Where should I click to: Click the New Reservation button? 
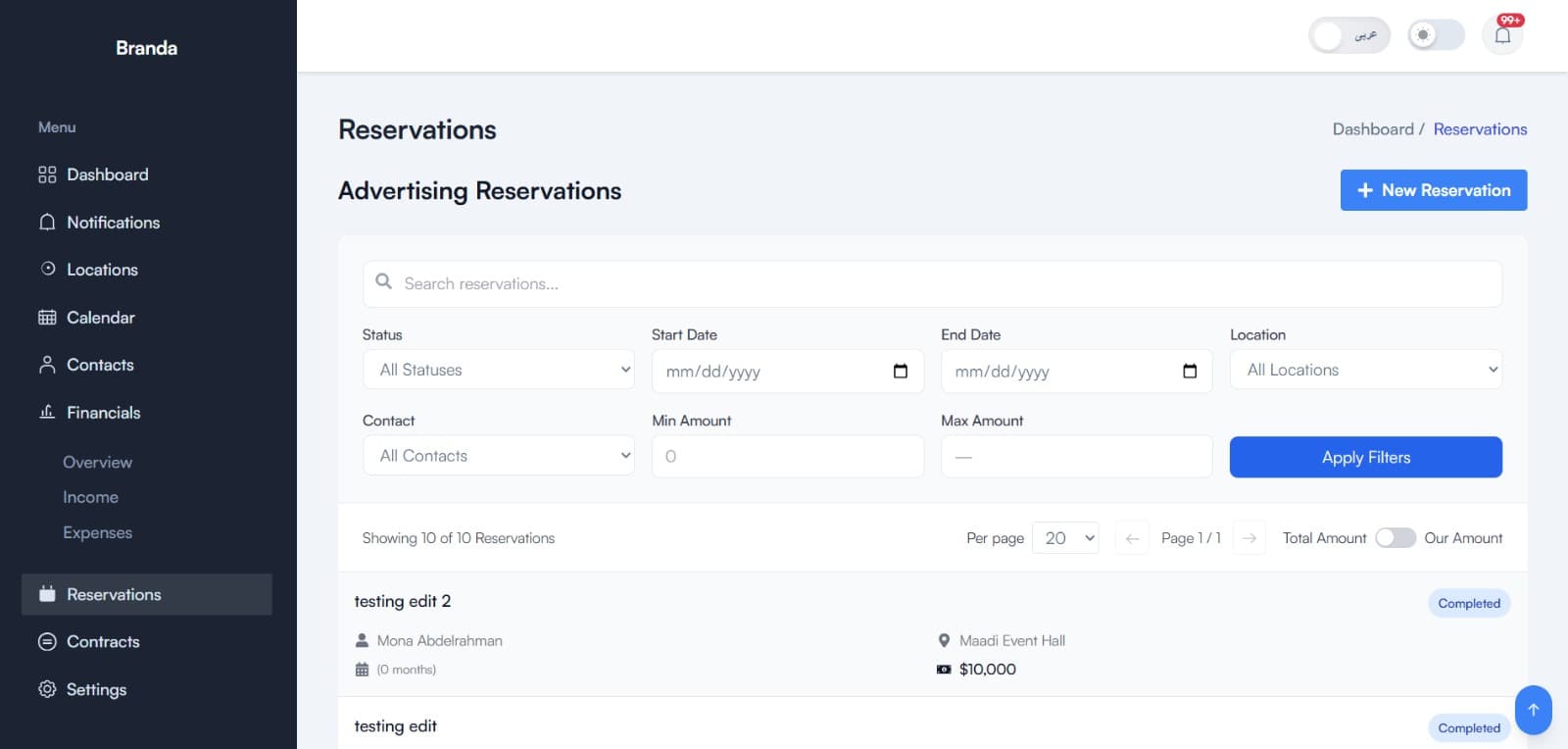pyautogui.click(x=1434, y=190)
